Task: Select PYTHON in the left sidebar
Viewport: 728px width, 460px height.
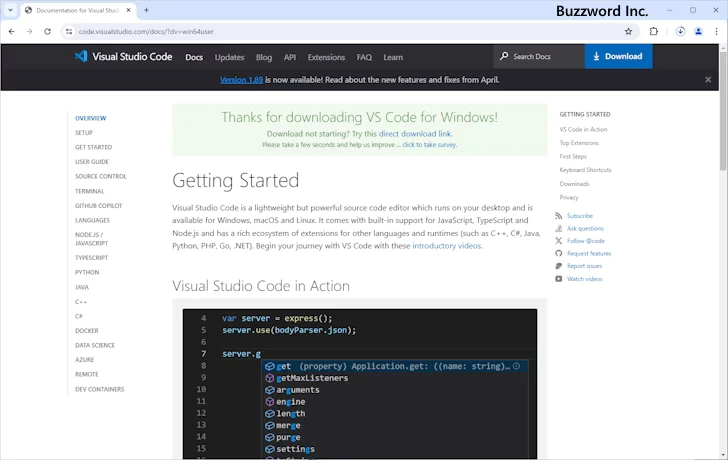Action: coord(87,272)
